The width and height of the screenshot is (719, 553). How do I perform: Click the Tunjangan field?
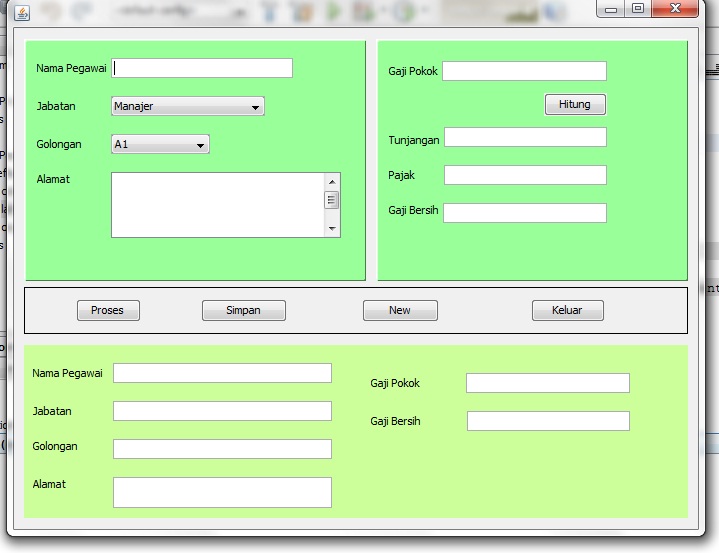525,137
